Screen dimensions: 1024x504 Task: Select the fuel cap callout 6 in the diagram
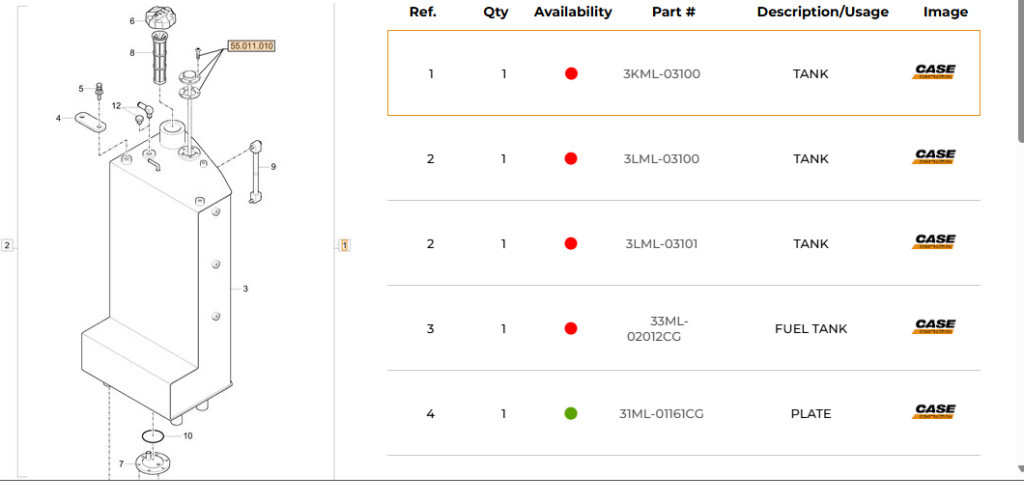[x=132, y=21]
